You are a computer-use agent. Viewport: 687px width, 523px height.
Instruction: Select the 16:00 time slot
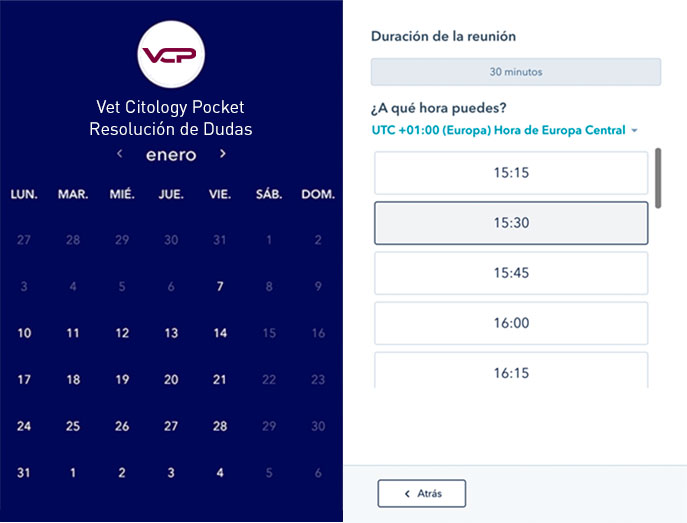tap(511, 323)
